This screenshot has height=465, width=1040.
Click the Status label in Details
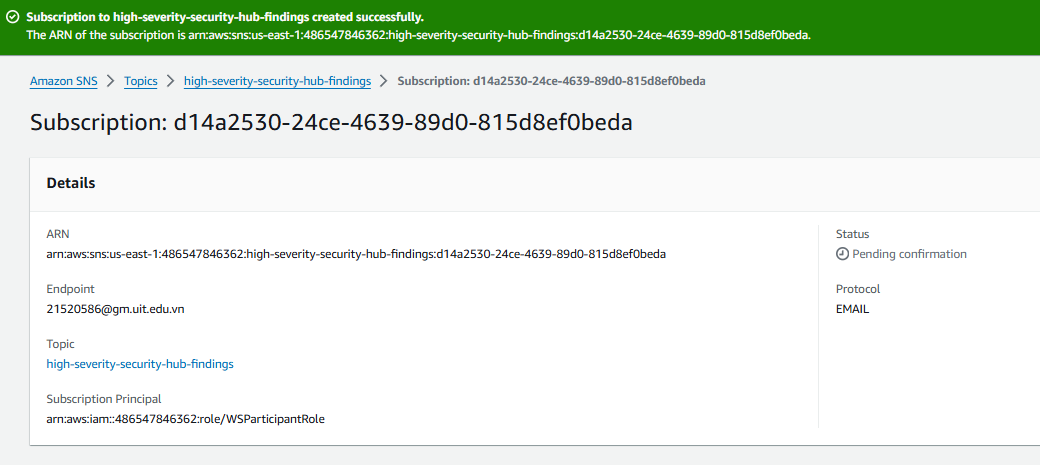[x=852, y=234]
